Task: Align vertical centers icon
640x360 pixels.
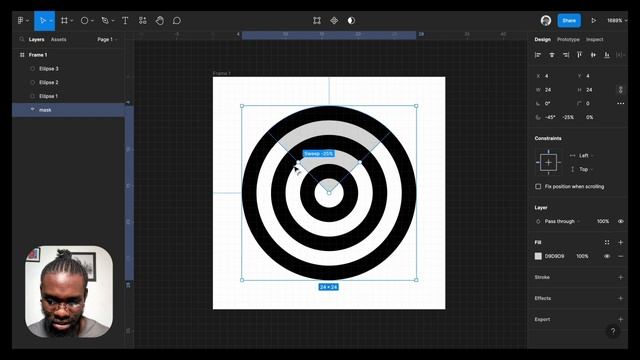Action: tap(593, 55)
